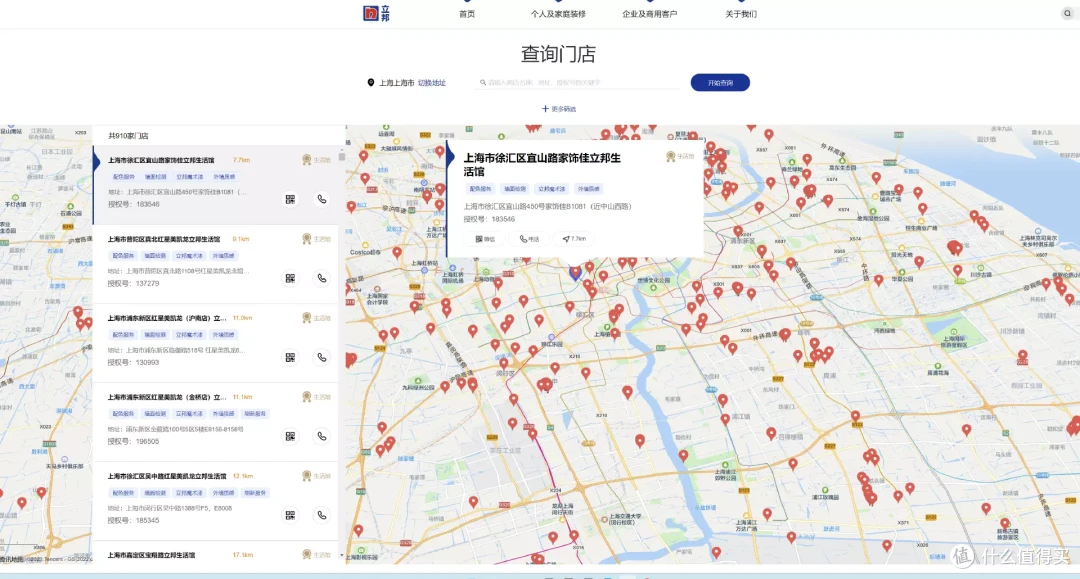Click the 开始查询 button
This screenshot has height=579, width=1080.
[x=720, y=83]
